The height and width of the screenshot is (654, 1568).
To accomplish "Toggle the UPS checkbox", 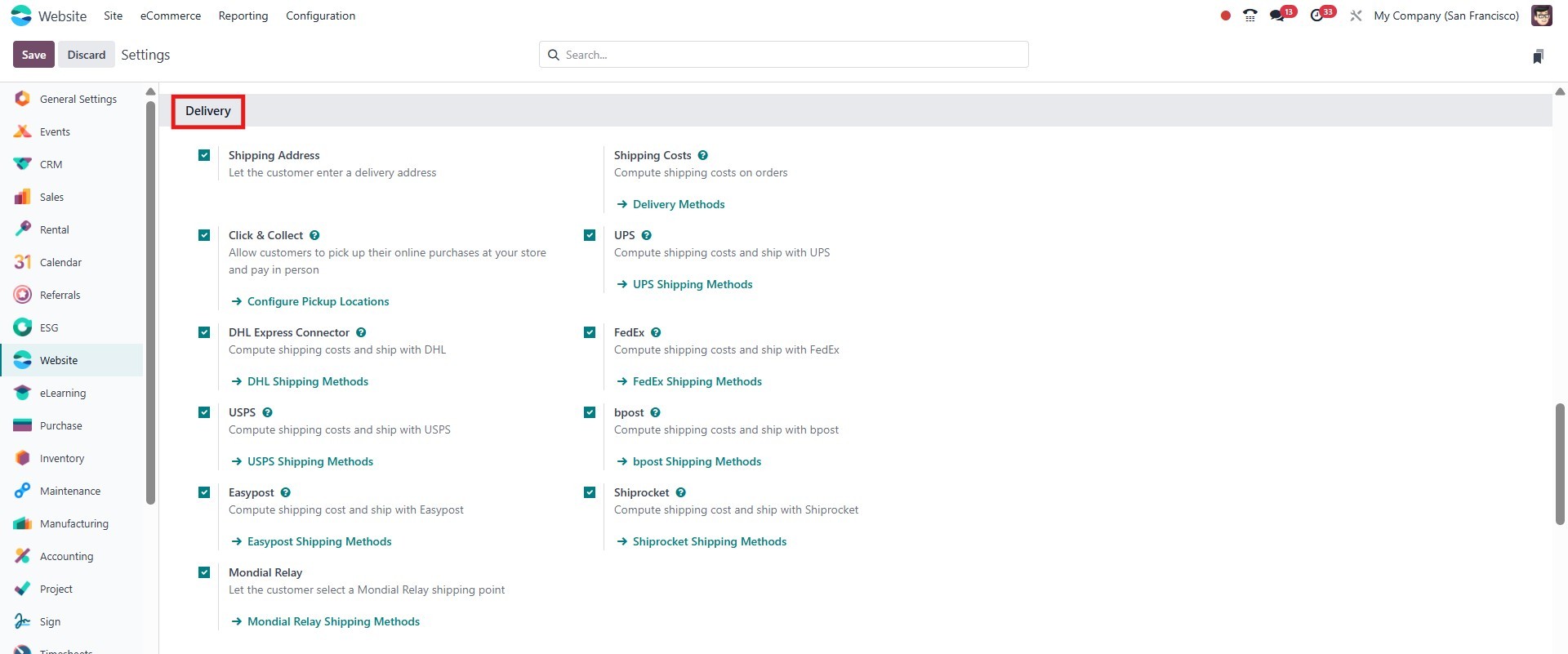I will tap(590, 235).
